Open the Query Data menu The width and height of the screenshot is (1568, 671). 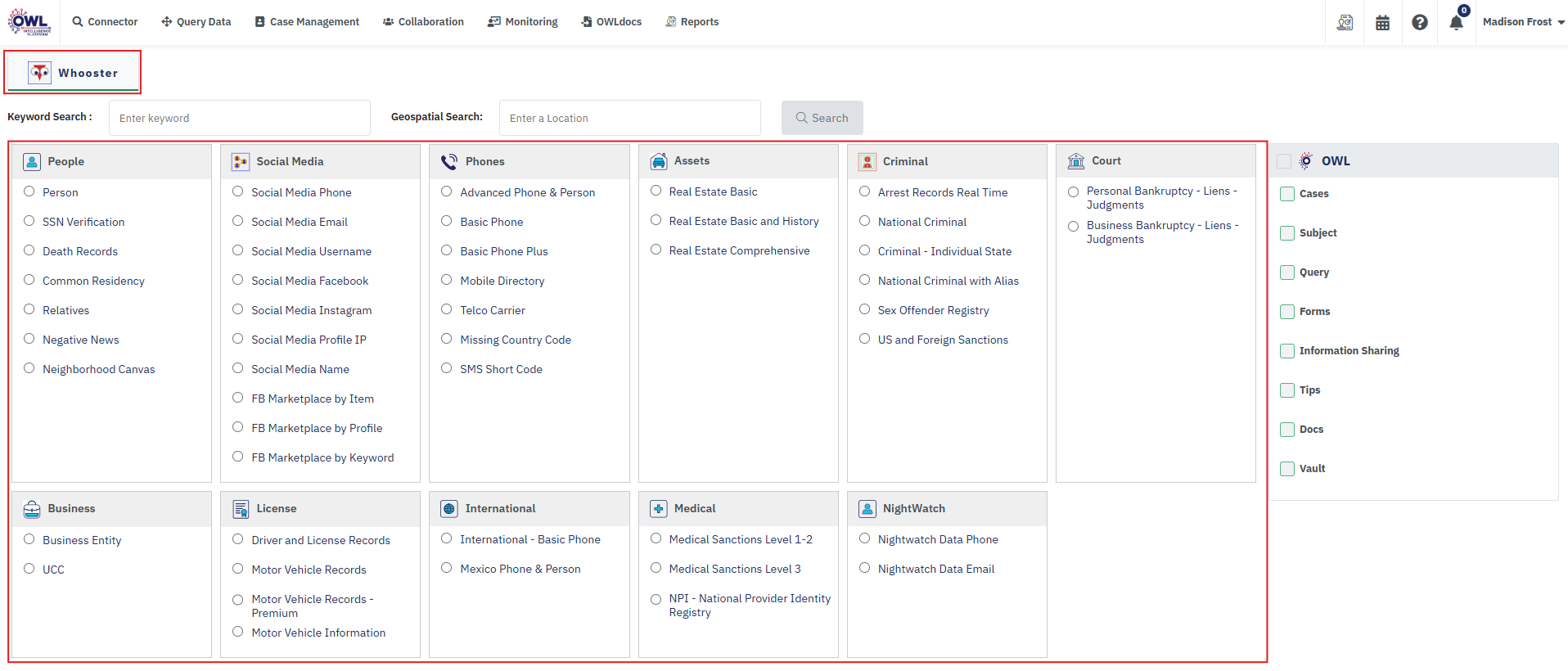[196, 22]
